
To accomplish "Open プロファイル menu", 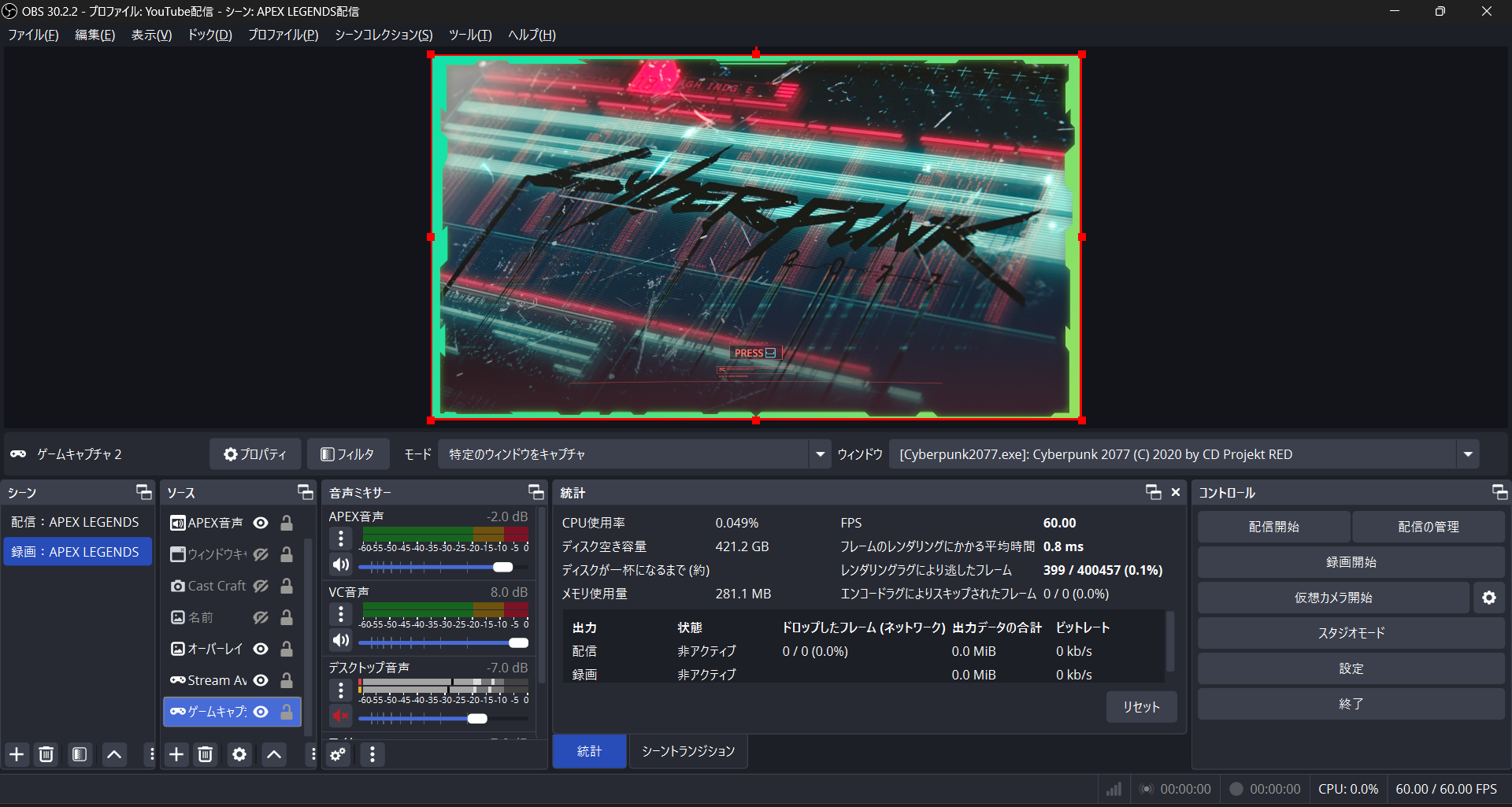I will [283, 35].
